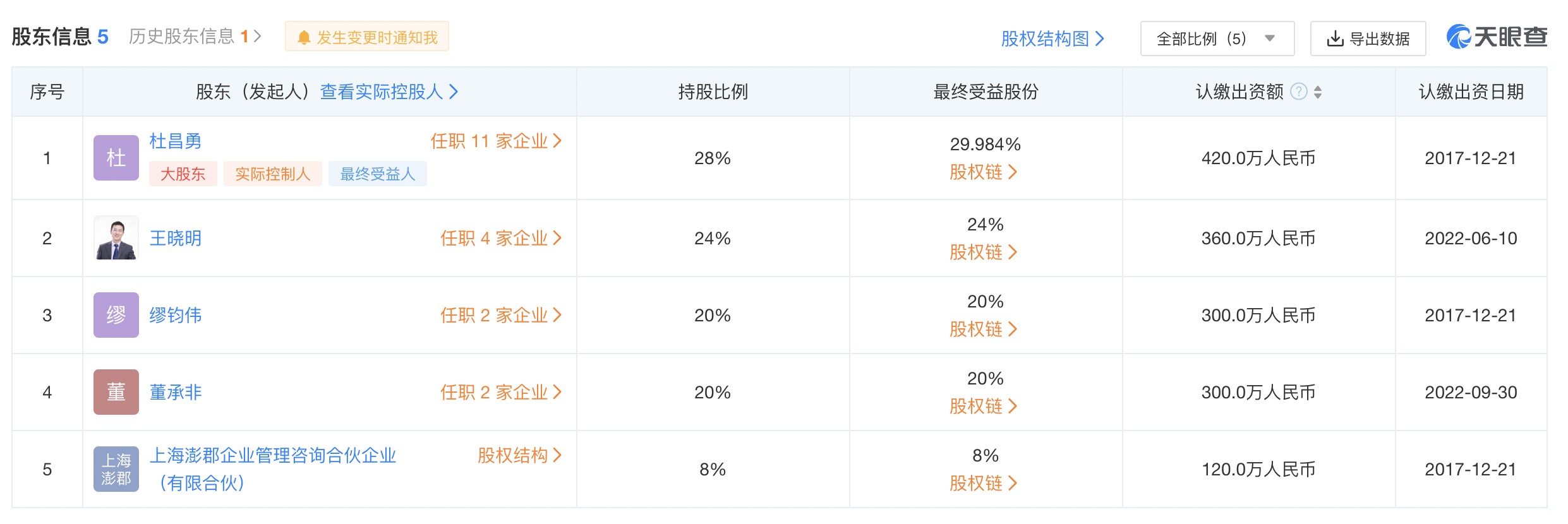This screenshot has width=1568, height=524.
Task: Switch to 历史股东信息 tab
Action: (x=195, y=37)
